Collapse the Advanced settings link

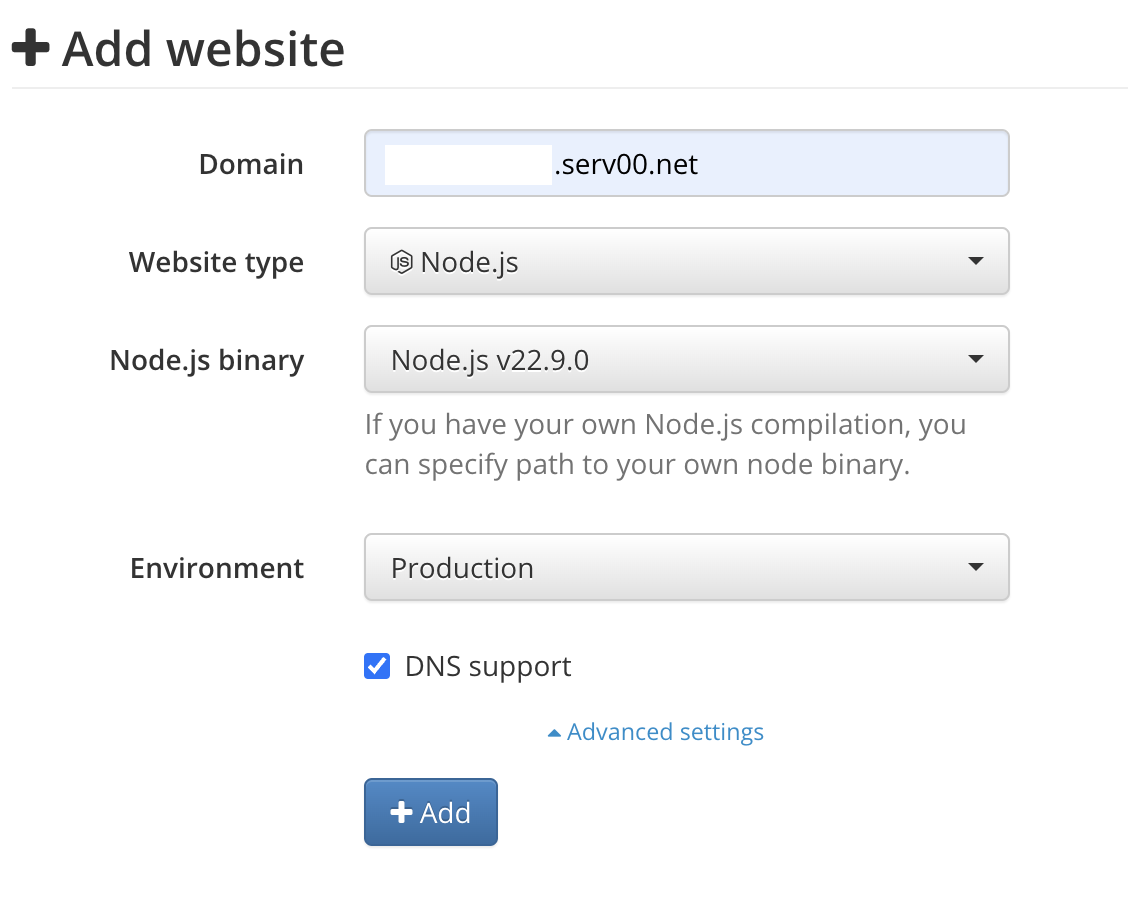click(x=655, y=732)
